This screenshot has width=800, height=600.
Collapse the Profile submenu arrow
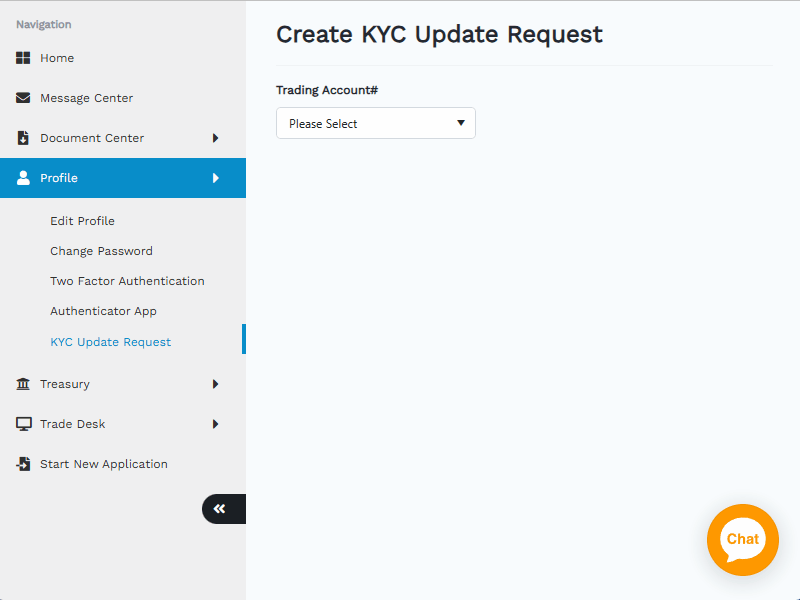(215, 178)
